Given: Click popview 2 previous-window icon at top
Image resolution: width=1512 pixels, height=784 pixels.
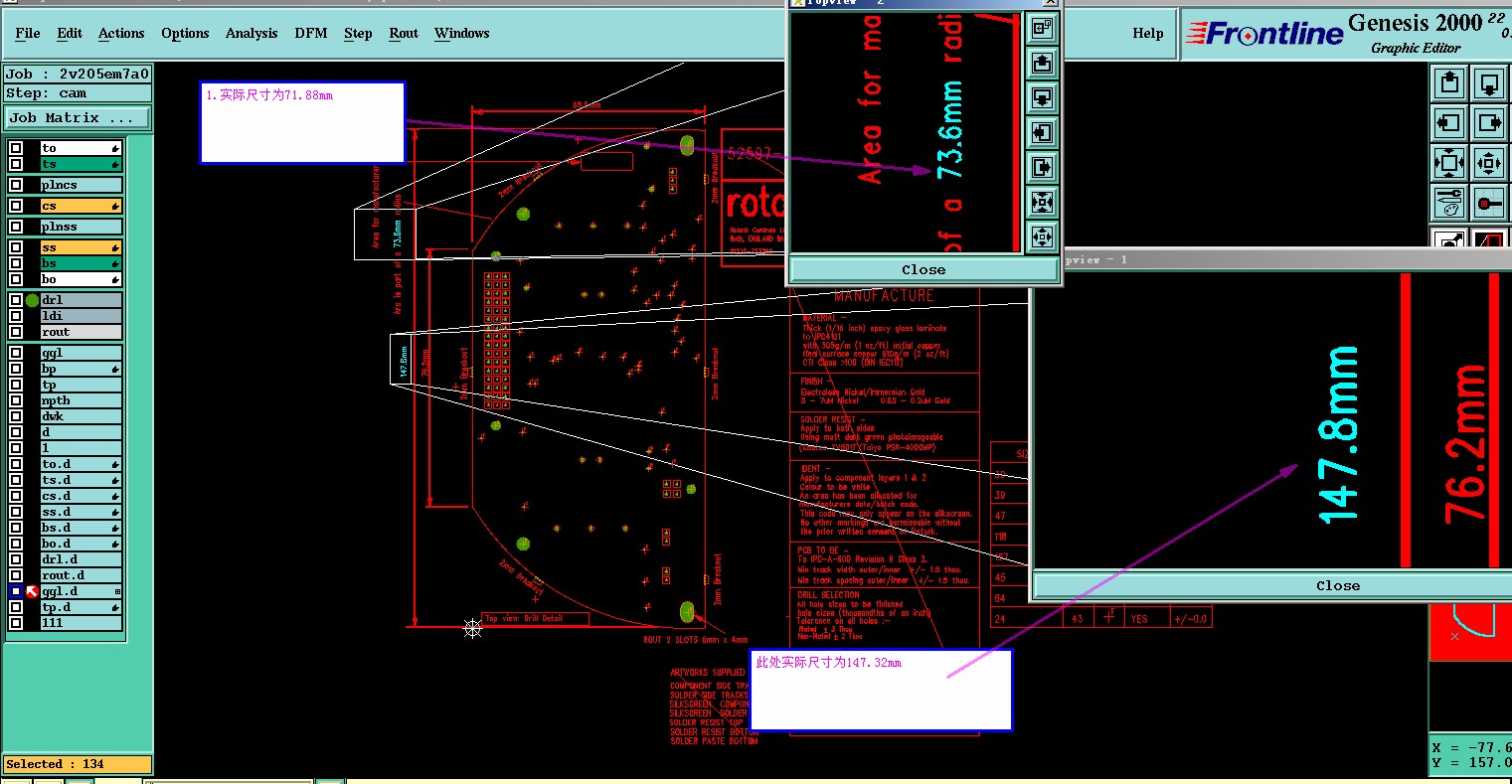Looking at the screenshot, I should pos(1042,29).
